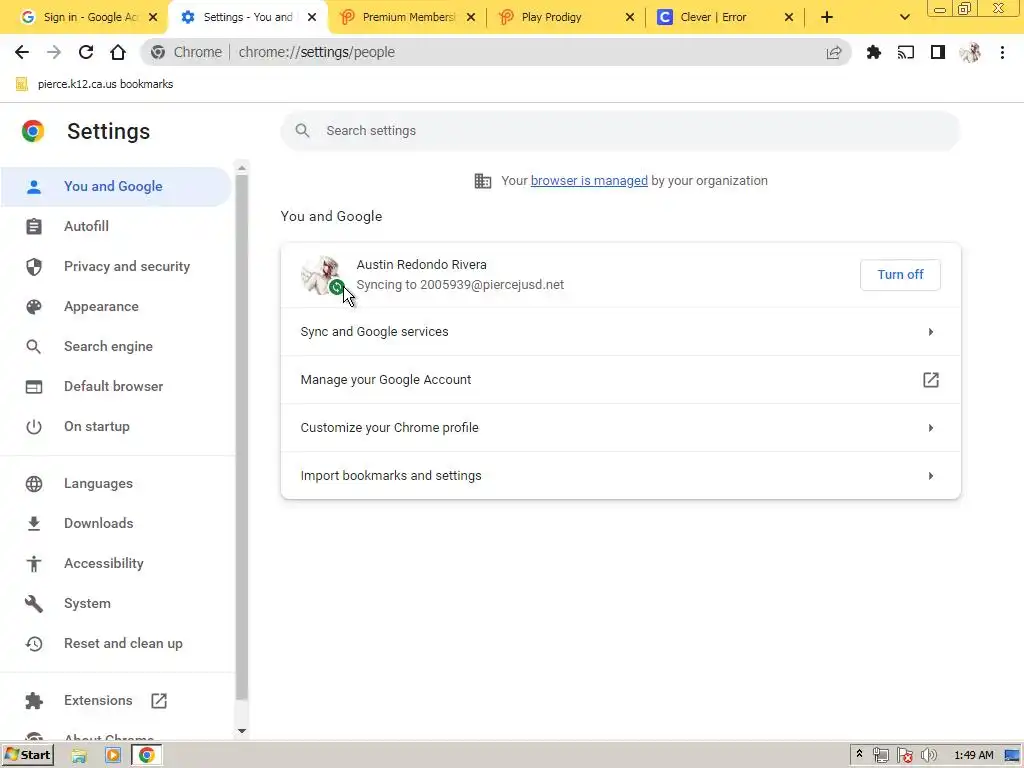Click the network tray icon
This screenshot has width=1024, height=768.
pos(880,756)
